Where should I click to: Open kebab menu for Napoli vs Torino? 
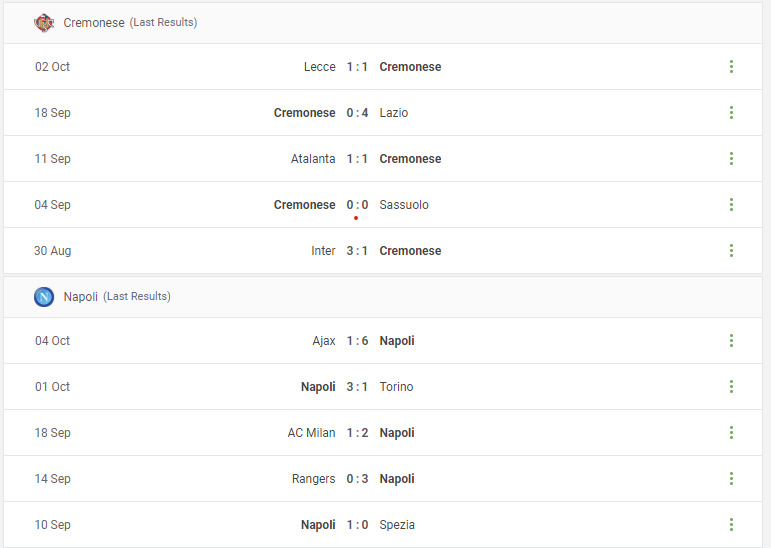(731, 387)
